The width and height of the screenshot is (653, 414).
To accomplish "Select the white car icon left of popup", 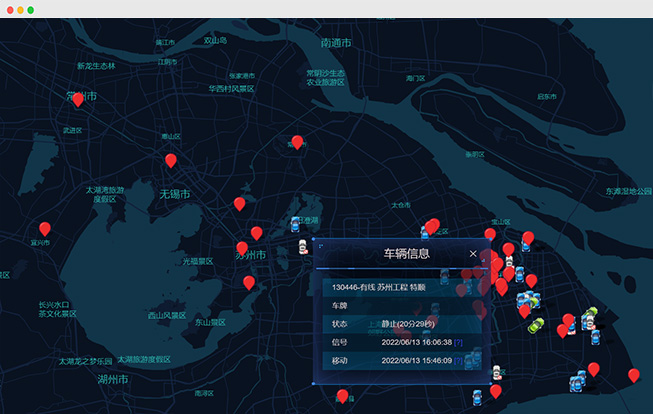I will pos(301,245).
